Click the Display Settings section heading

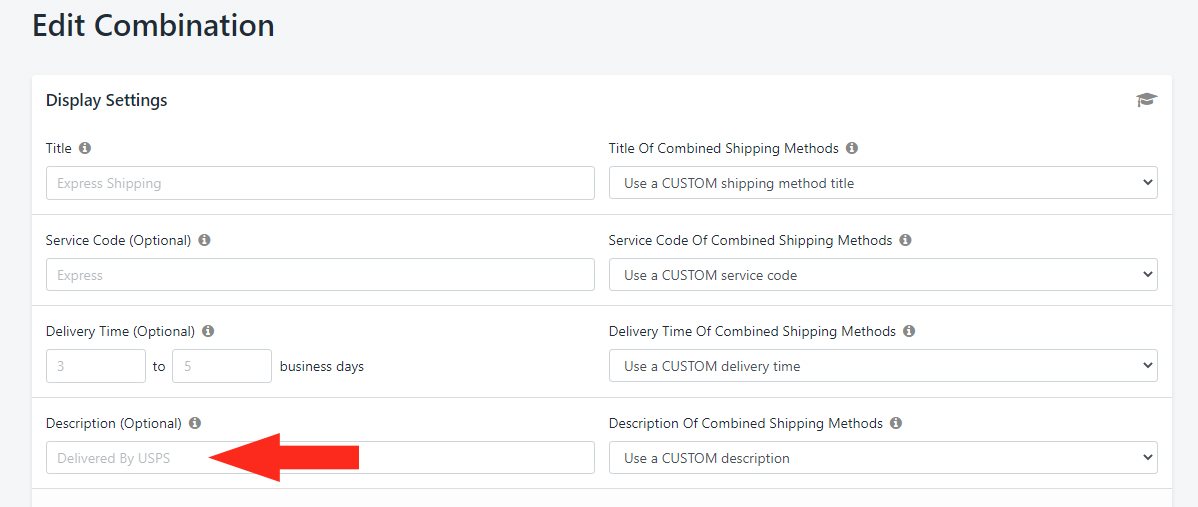106,100
